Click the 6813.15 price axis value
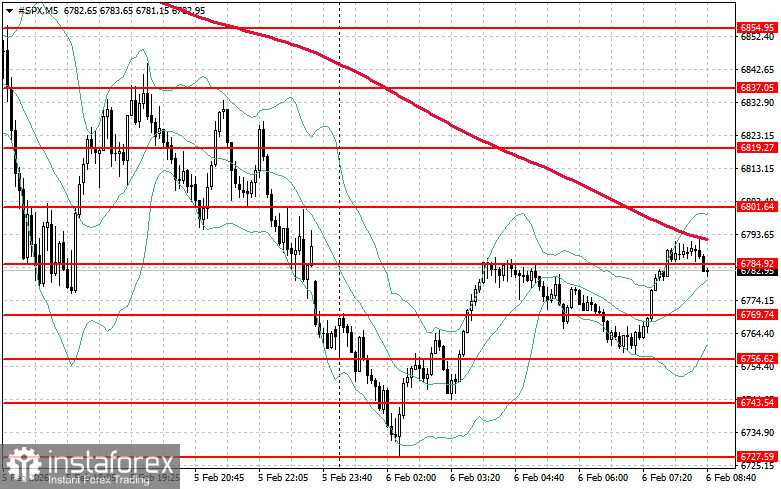This screenshot has height=489, width=781. 757,169
